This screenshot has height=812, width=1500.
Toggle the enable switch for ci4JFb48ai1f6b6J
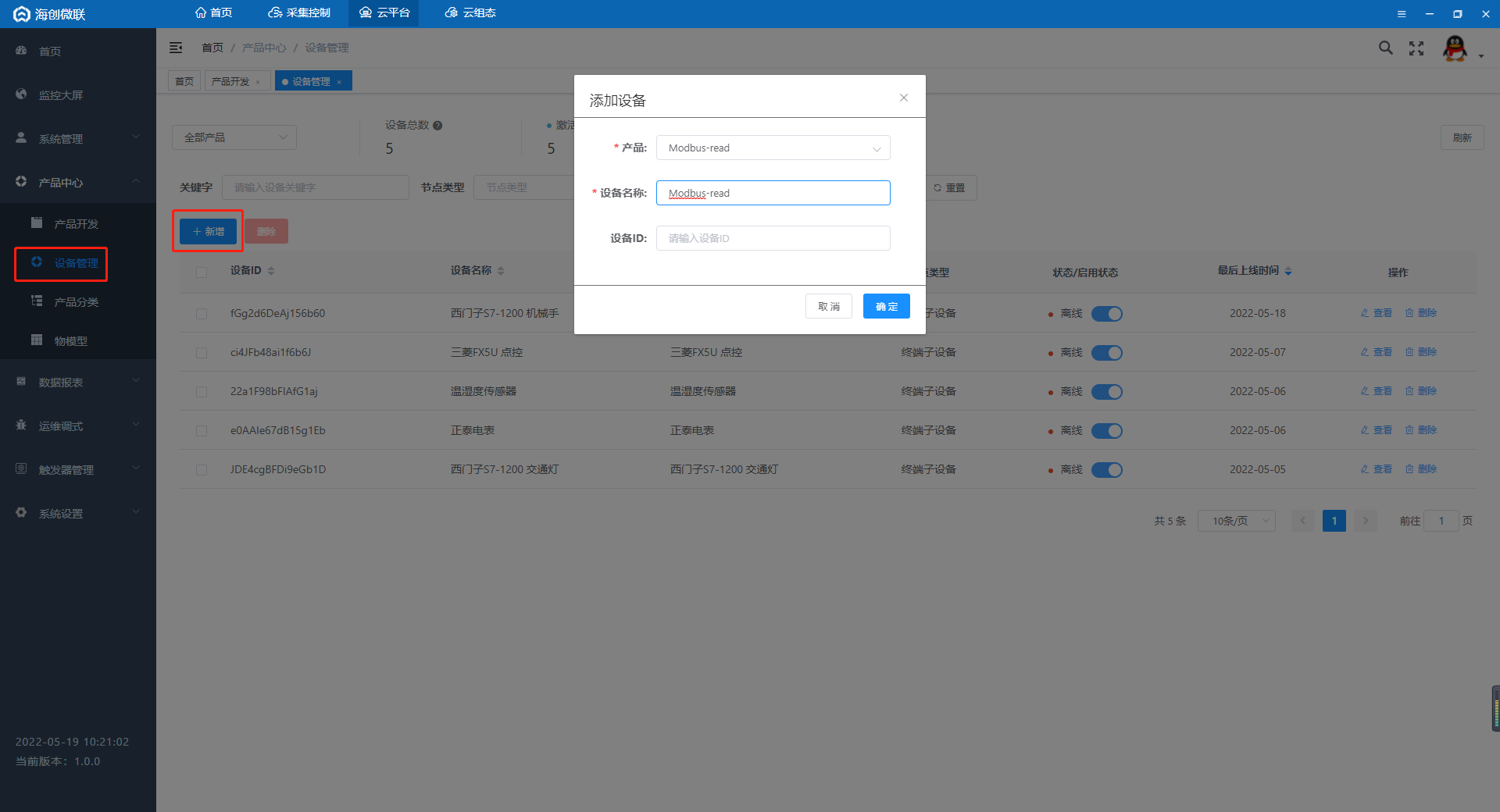(1106, 353)
